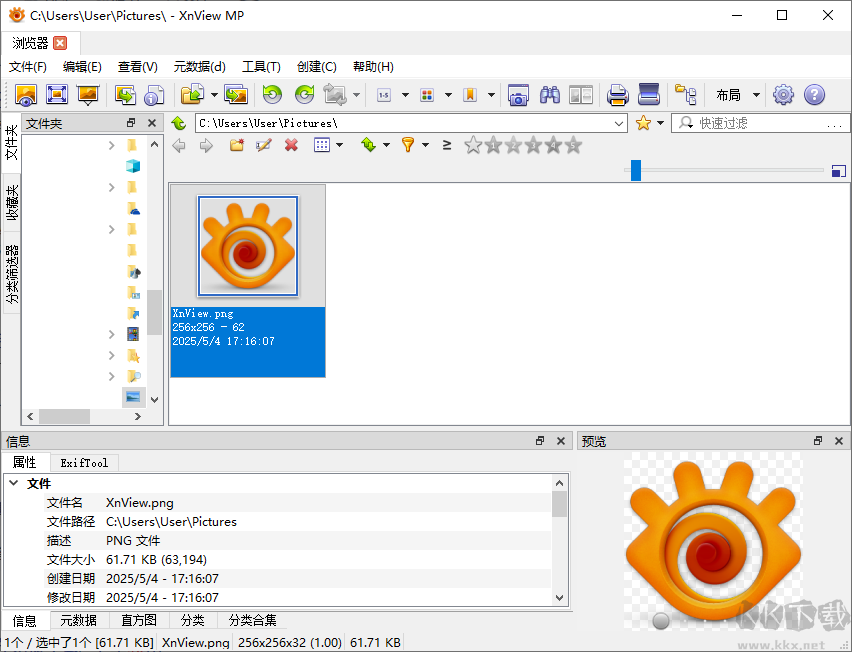
Task: Open the tag bookmark dropdown arrow
Action: 491,95
